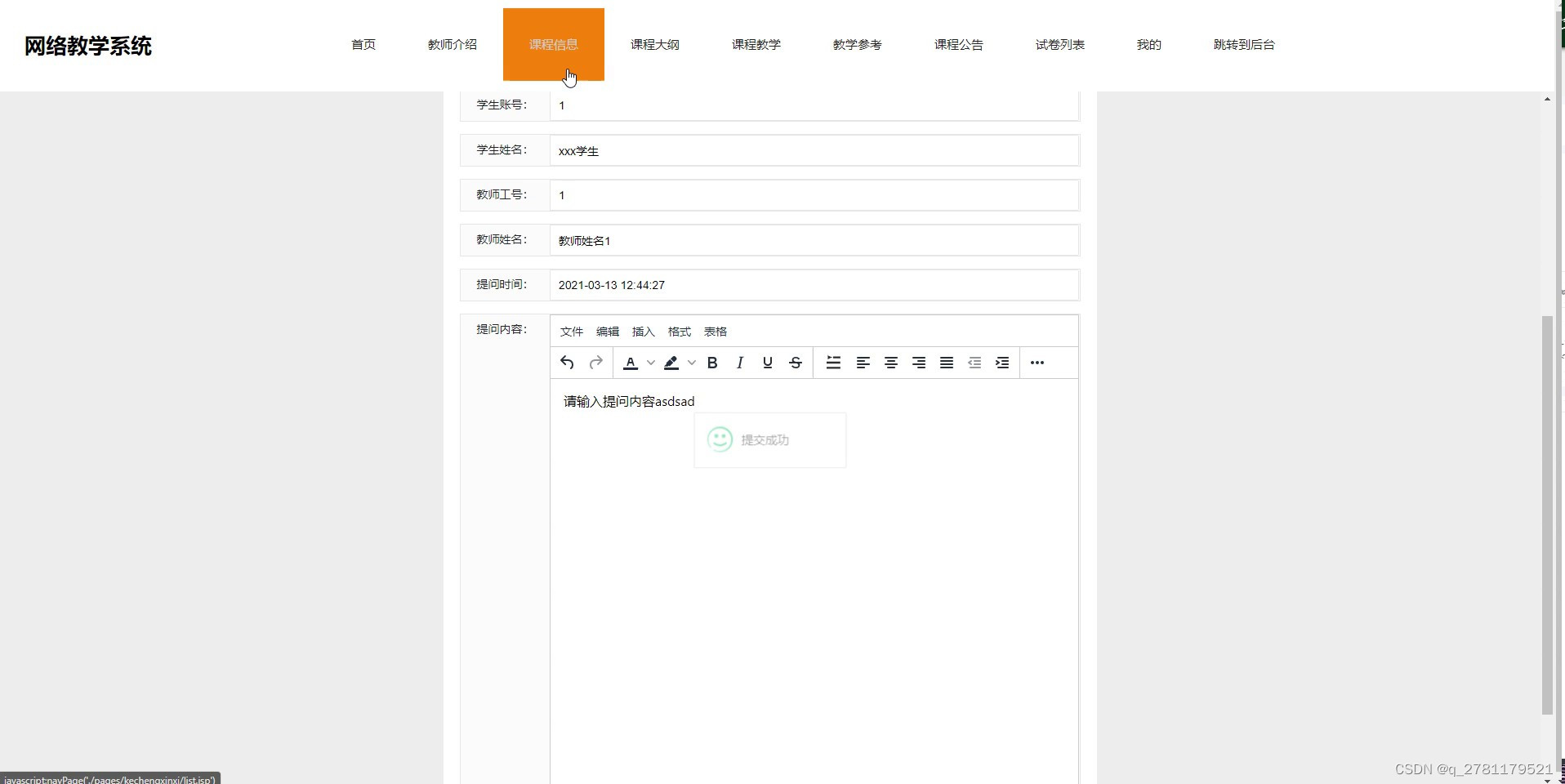Click the page vertical scrollbar thumb
The height and width of the screenshot is (784, 1565).
tap(1547, 514)
